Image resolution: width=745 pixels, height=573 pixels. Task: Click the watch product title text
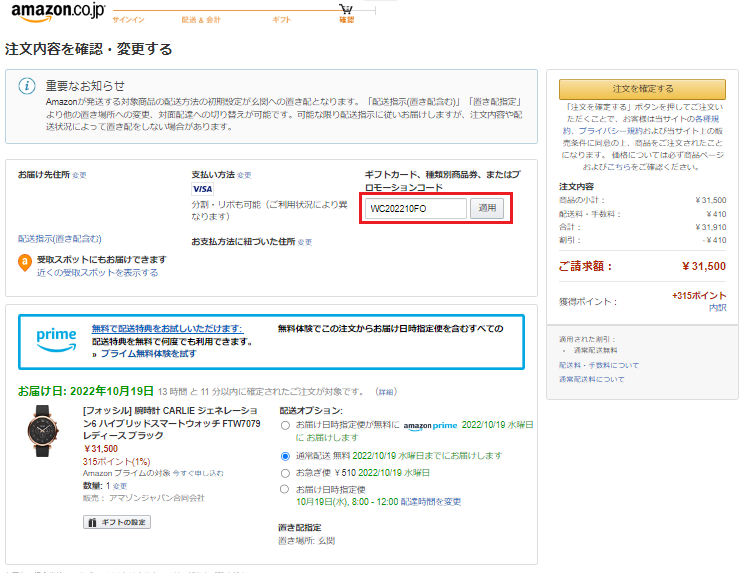[172, 423]
